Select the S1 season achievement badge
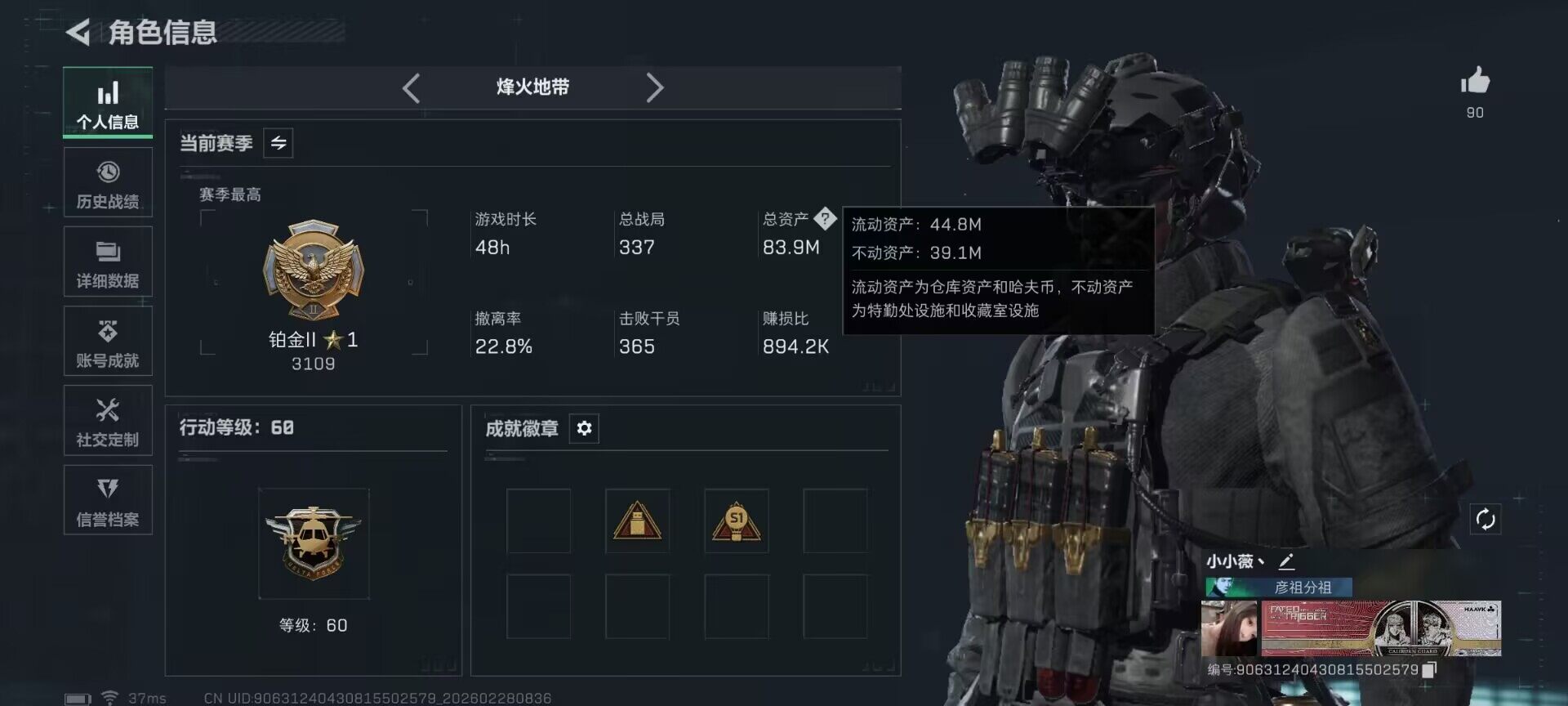1568x706 pixels. click(x=737, y=521)
